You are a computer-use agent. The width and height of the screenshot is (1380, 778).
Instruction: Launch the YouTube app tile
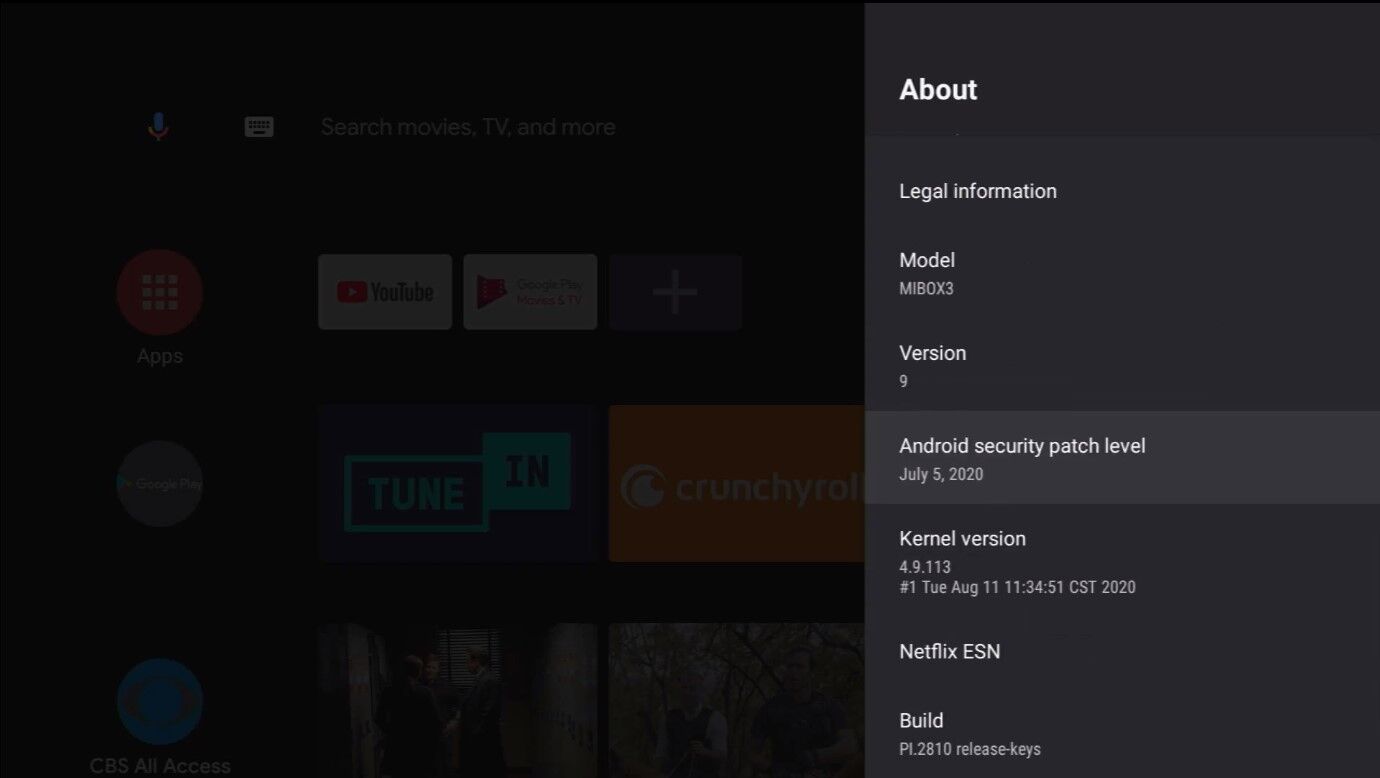pos(385,292)
